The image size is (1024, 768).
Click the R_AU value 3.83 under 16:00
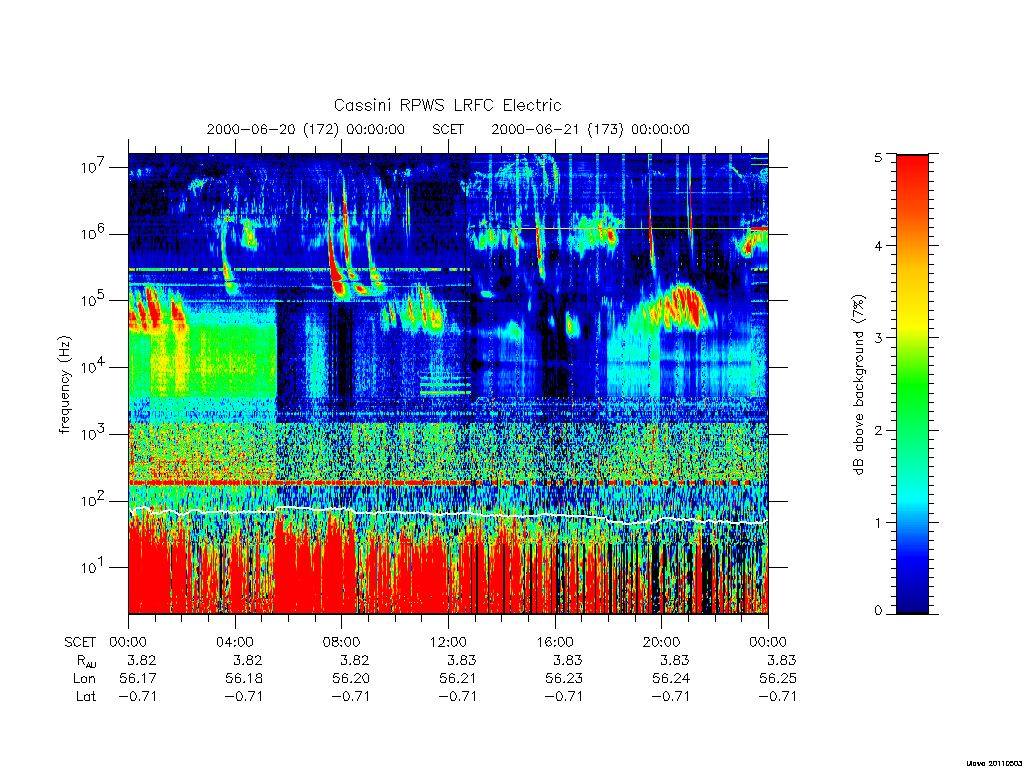[568, 660]
